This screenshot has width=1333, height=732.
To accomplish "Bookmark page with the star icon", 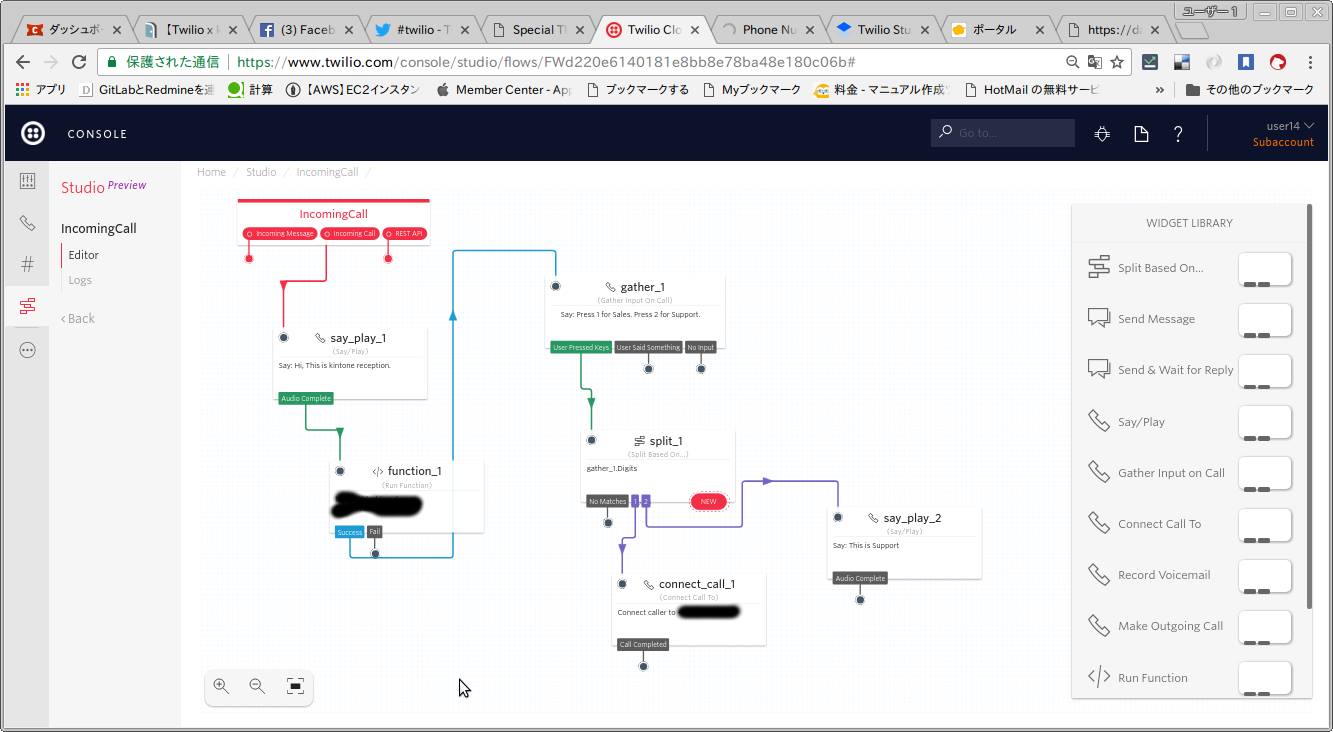I will tap(1117, 62).
